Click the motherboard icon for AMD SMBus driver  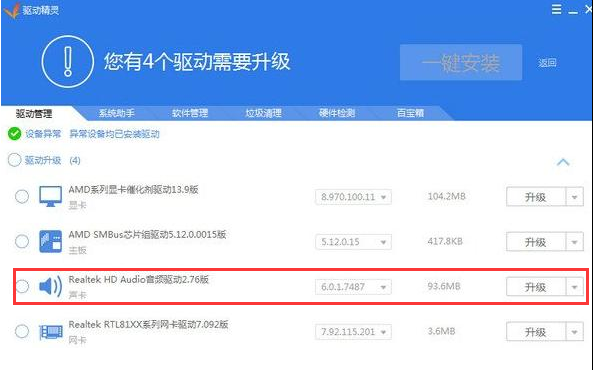(x=50, y=241)
